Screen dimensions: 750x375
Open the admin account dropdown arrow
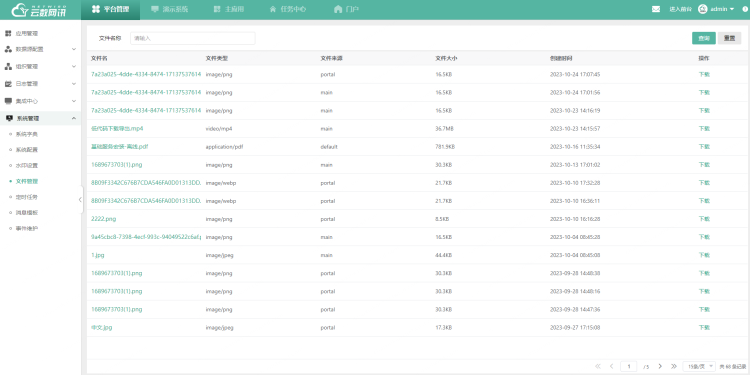point(732,9)
